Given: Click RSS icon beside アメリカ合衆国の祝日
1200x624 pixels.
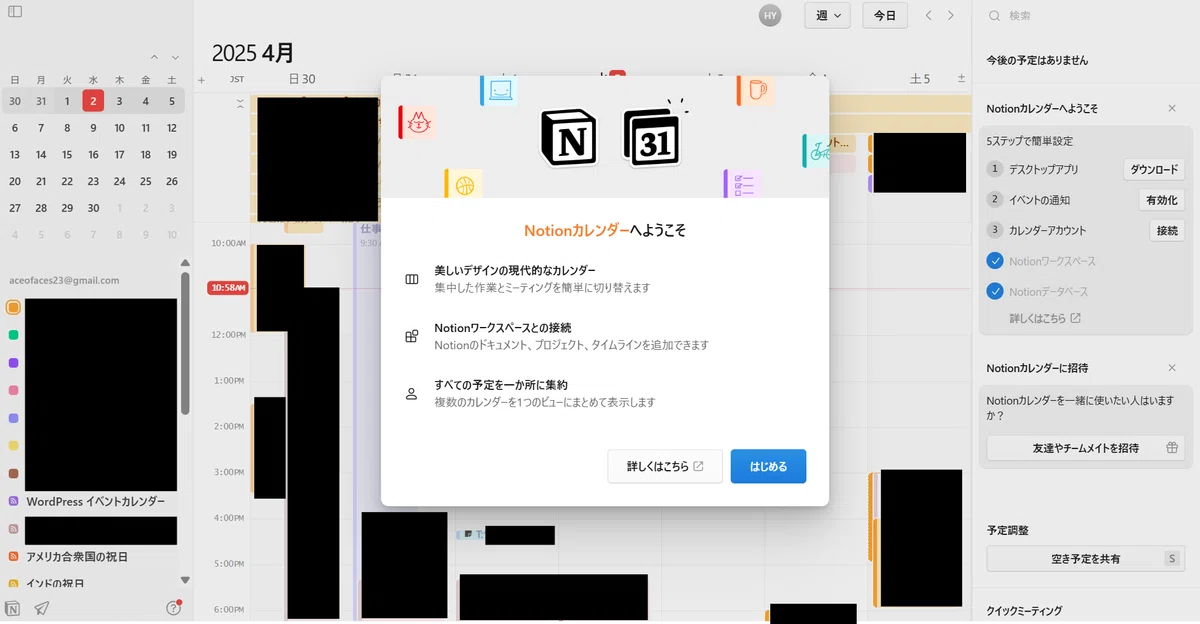Looking at the screenshot, I should 13,556.
